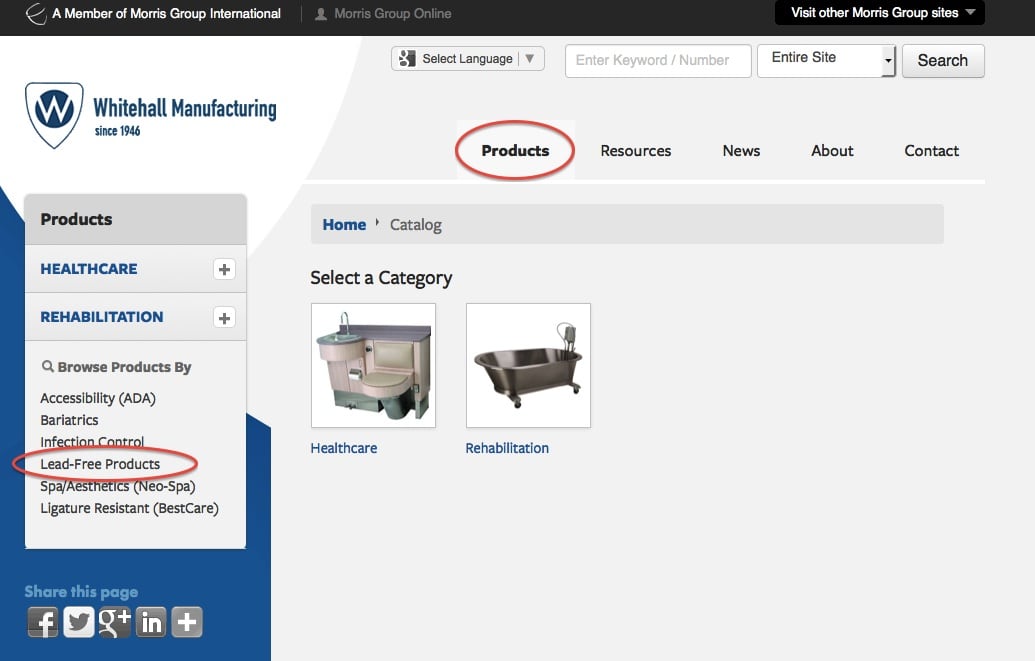The height and width of the screenshot is (661, 1035).
Task: Browse Infection Control products
Action: [x=92, y=442]
